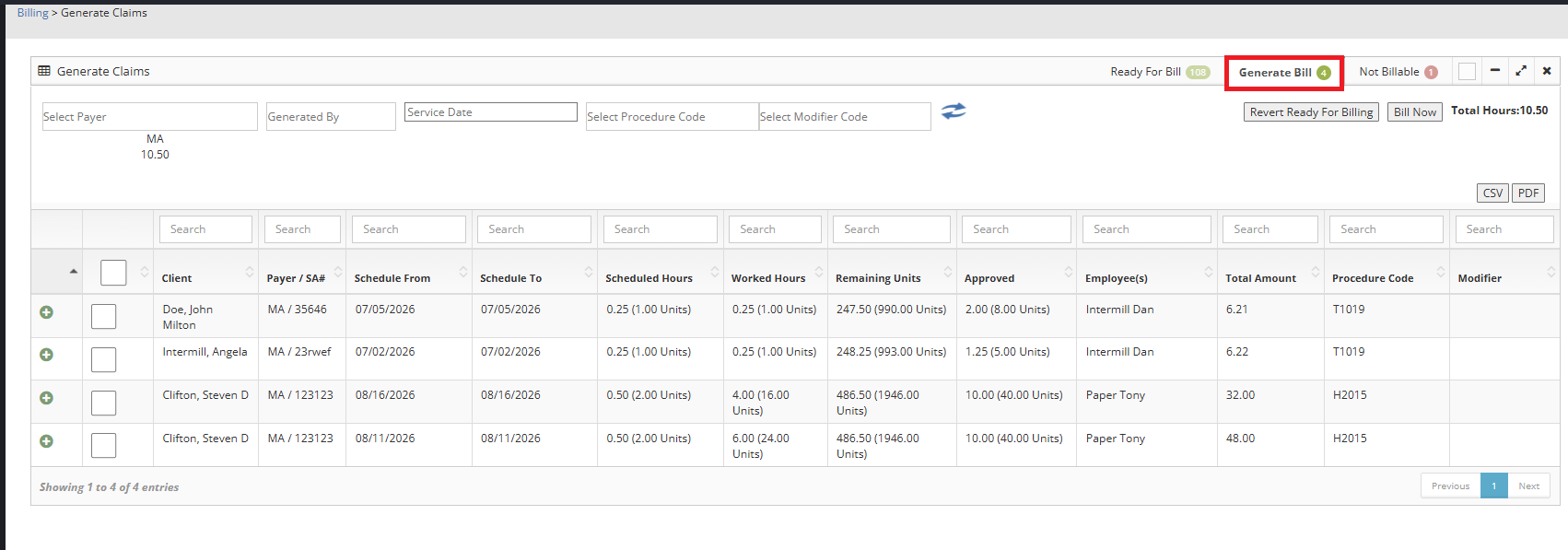The height and width of the screenshot is (550, 1568).
Task: Focus the Modifier search box
Action: [1504, 229]
